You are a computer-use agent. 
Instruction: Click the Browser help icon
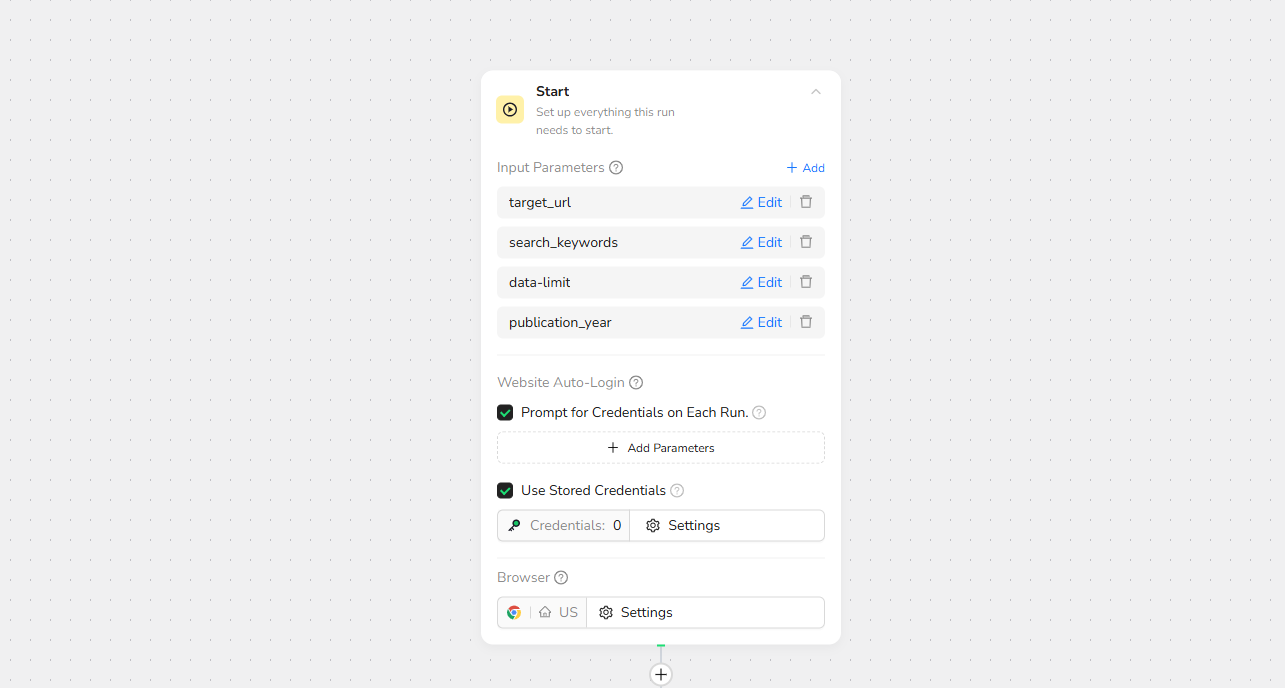tap(561, 578)
